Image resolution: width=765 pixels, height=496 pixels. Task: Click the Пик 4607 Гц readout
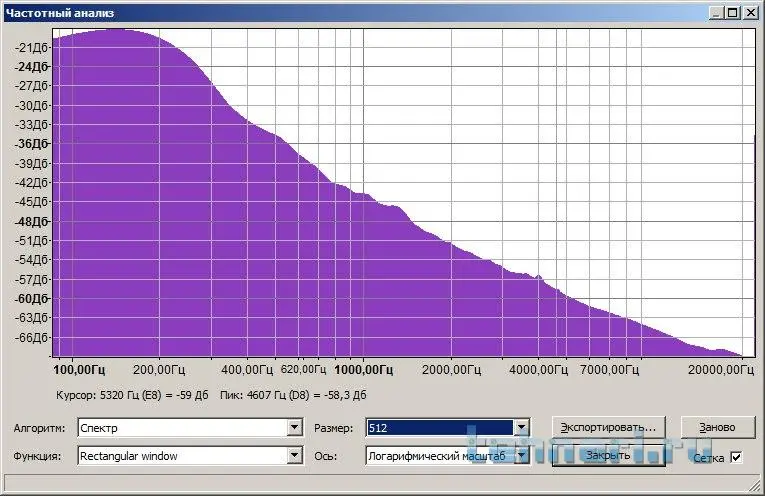click(x=293, y=395)
